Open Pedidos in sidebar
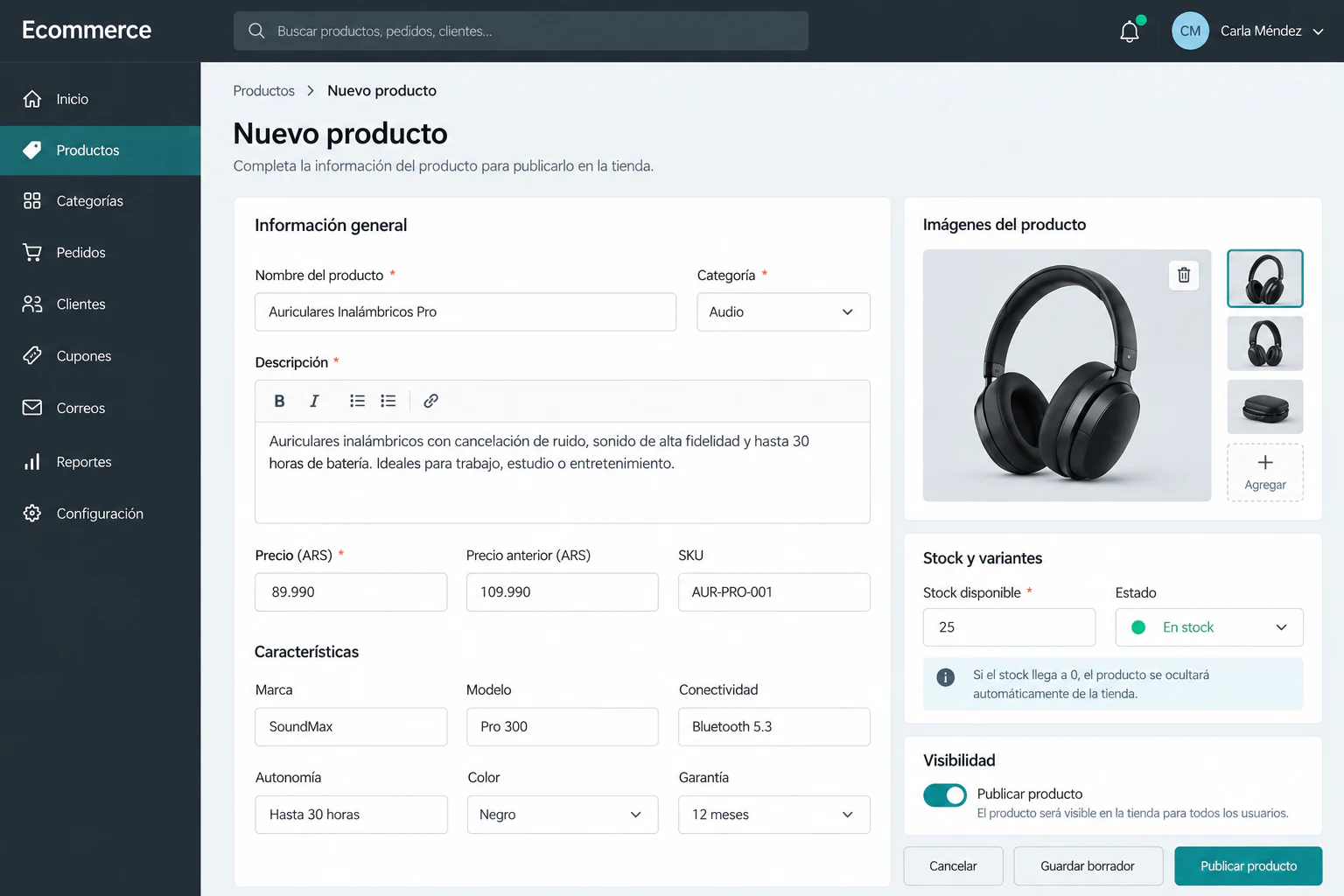The width and height of the screenshot is (1344, 896). click(x=101, y=253)
